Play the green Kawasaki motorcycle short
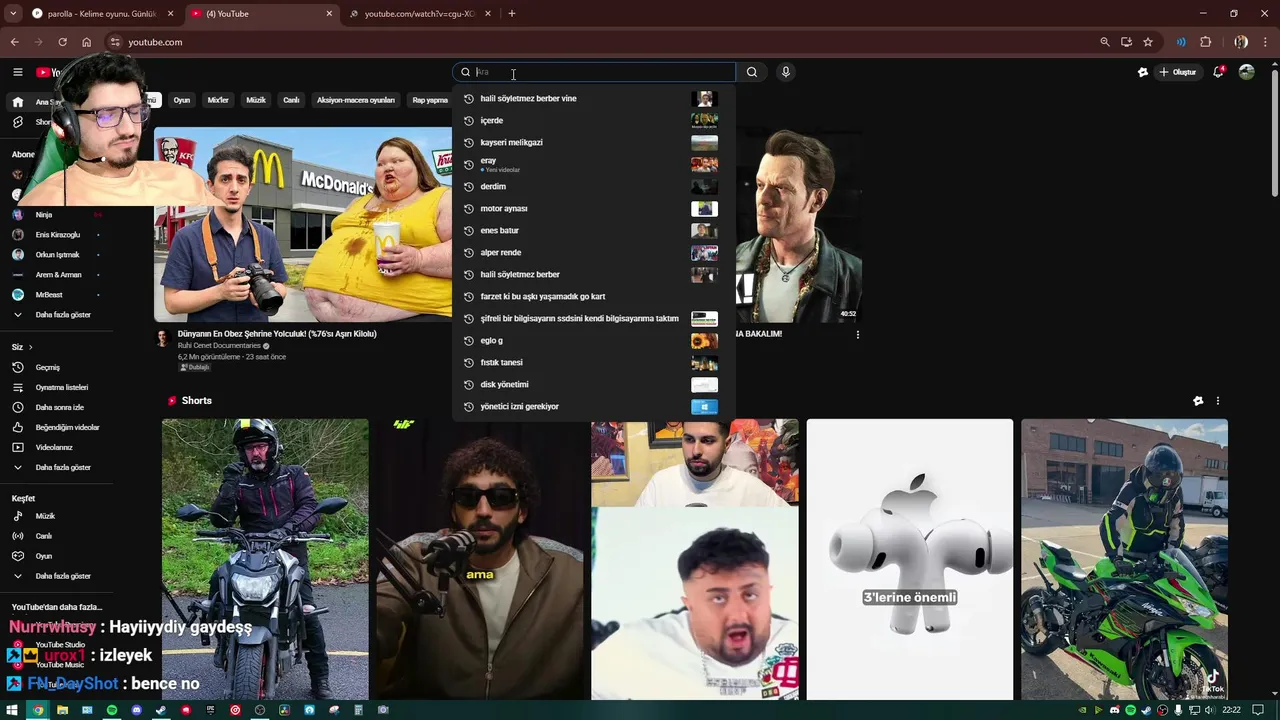The height and width of the screenshot is (720, 1280). [1124, 559]
